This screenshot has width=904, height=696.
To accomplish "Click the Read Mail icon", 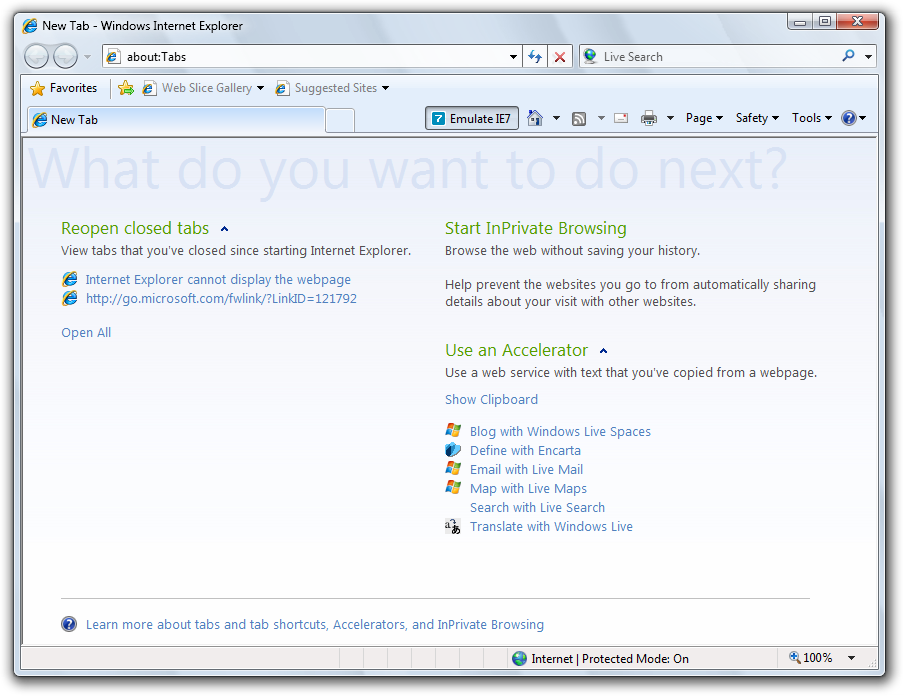I will (621, 118).
